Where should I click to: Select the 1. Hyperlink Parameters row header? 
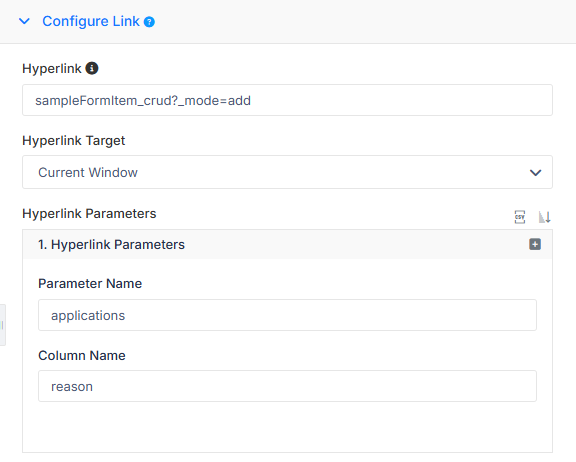coord(287,245)
